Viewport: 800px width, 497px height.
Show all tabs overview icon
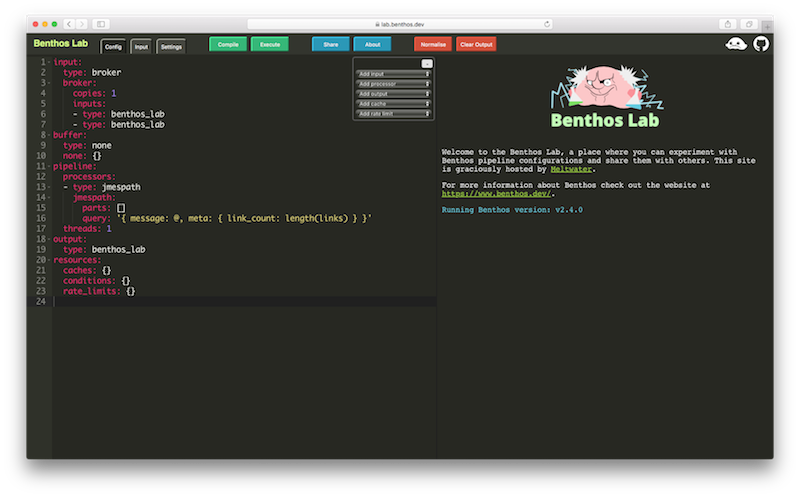[749, 24]
